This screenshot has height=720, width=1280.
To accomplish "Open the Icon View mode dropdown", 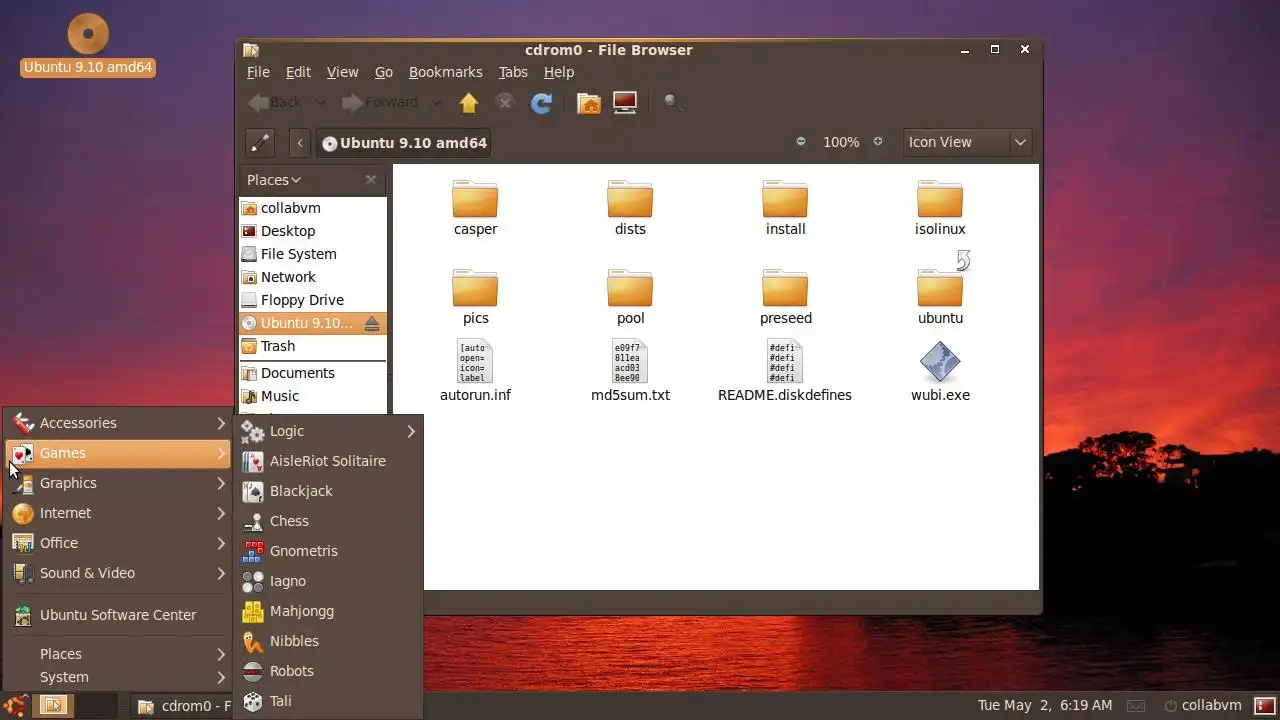I will pos(967,142).
